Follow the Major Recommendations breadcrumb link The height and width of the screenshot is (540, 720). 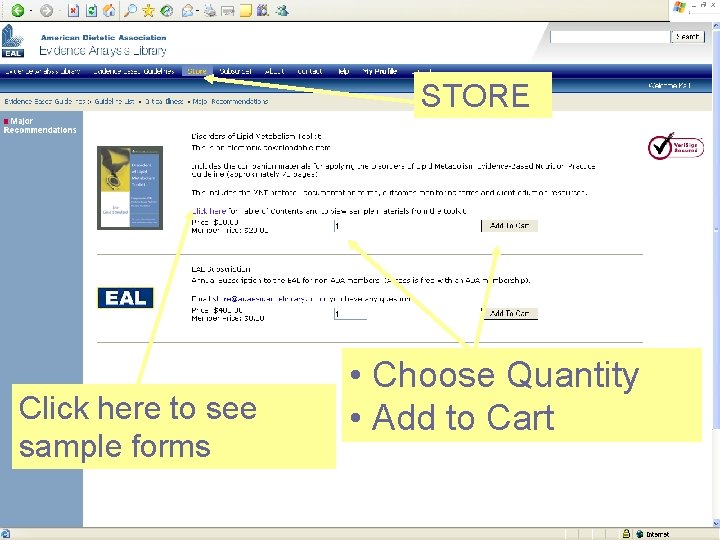(x=230, y=101)
